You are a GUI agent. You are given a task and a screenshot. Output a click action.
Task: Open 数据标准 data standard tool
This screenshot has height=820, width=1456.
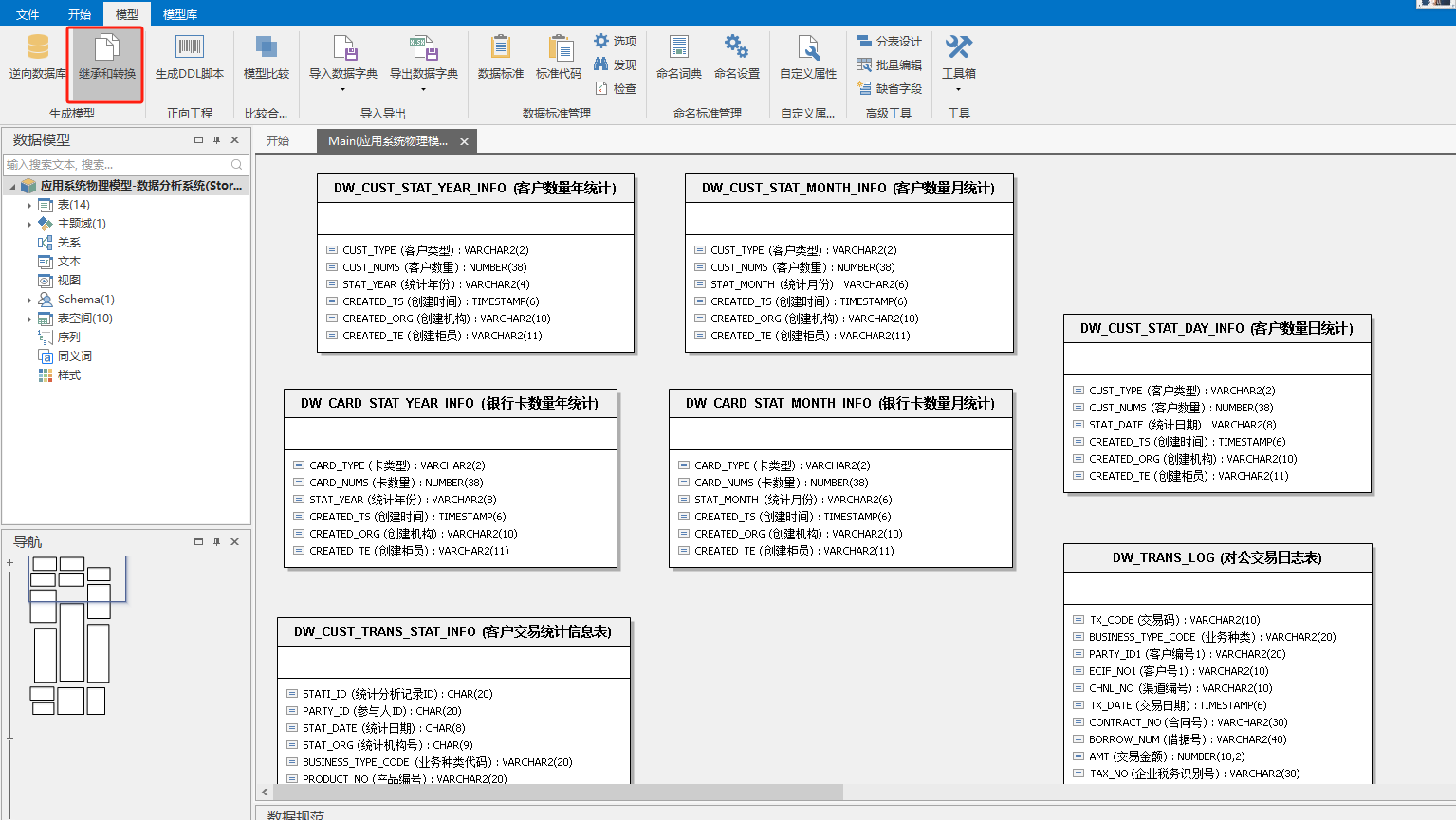pyautogui.click(x=501, y=57)
